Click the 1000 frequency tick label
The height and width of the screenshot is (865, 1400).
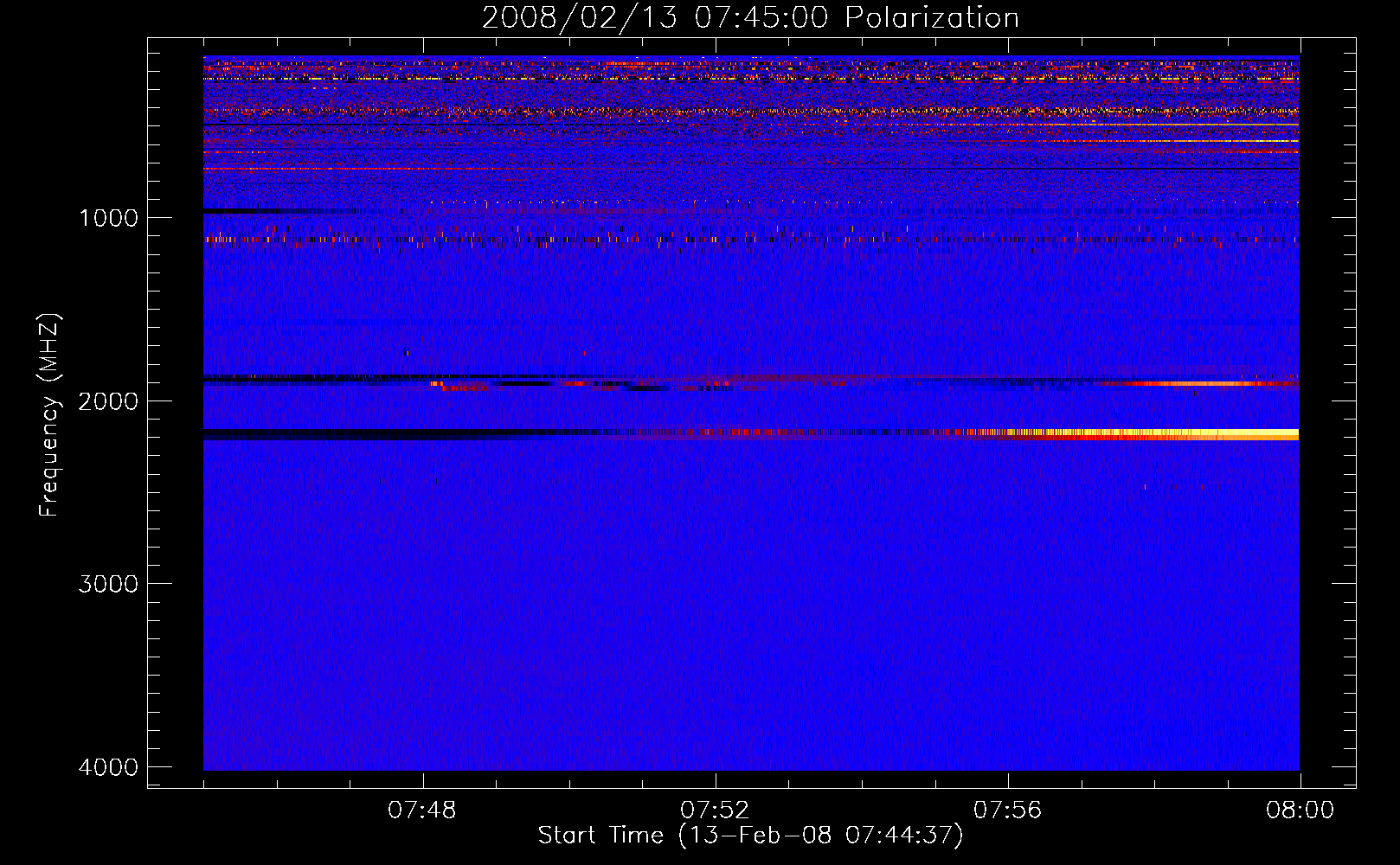108,218
